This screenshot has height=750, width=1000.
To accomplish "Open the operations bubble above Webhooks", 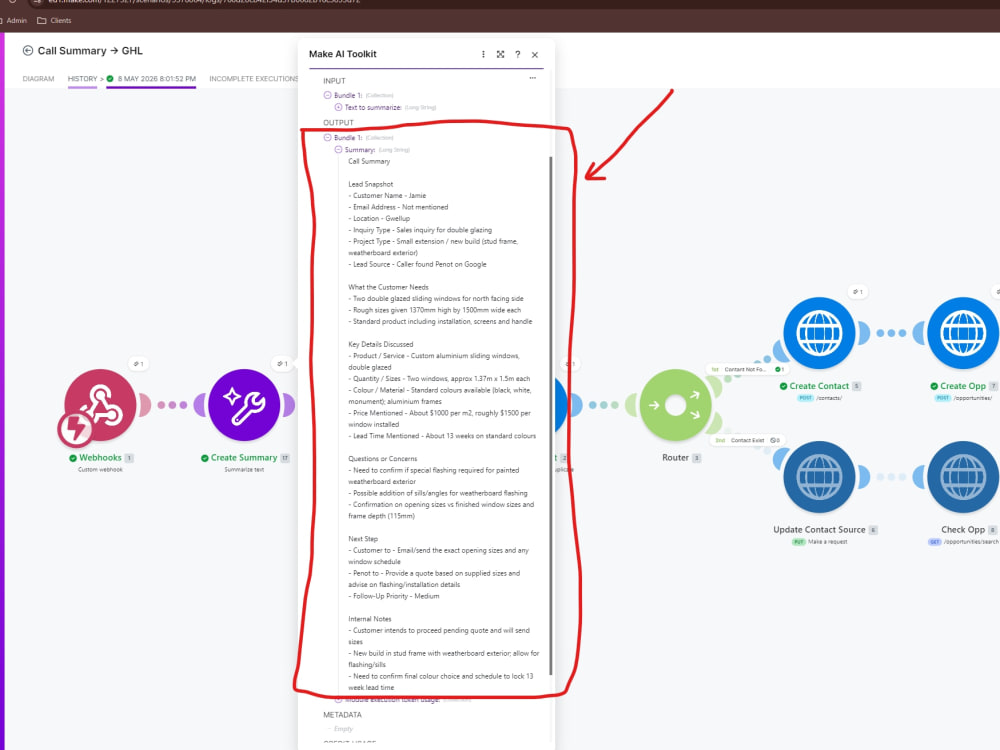I will point(138,364).
